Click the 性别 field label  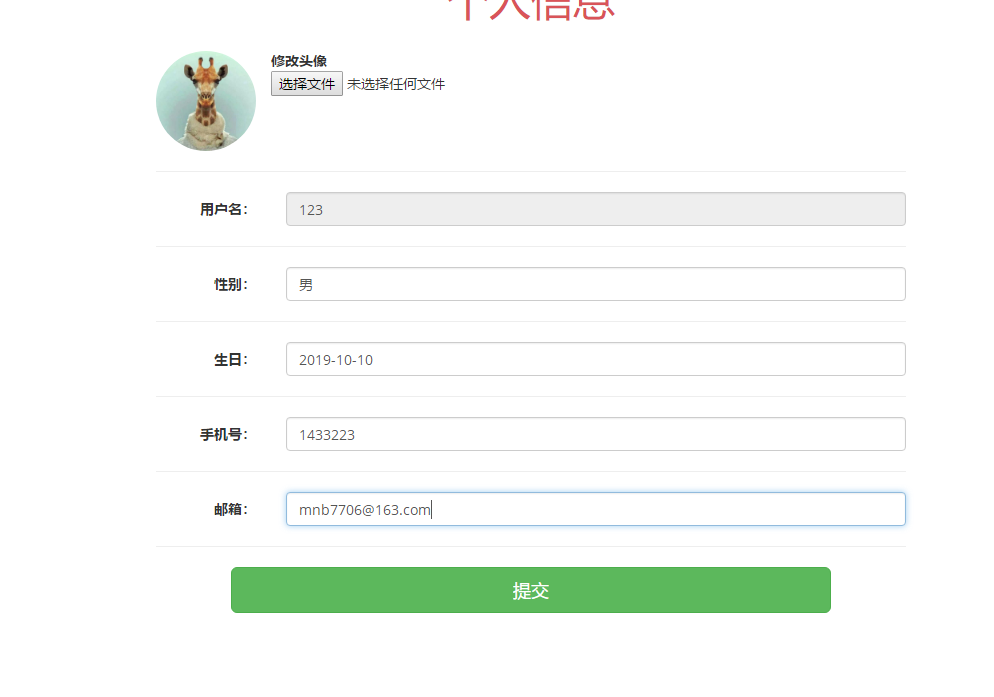pos(231,284)
